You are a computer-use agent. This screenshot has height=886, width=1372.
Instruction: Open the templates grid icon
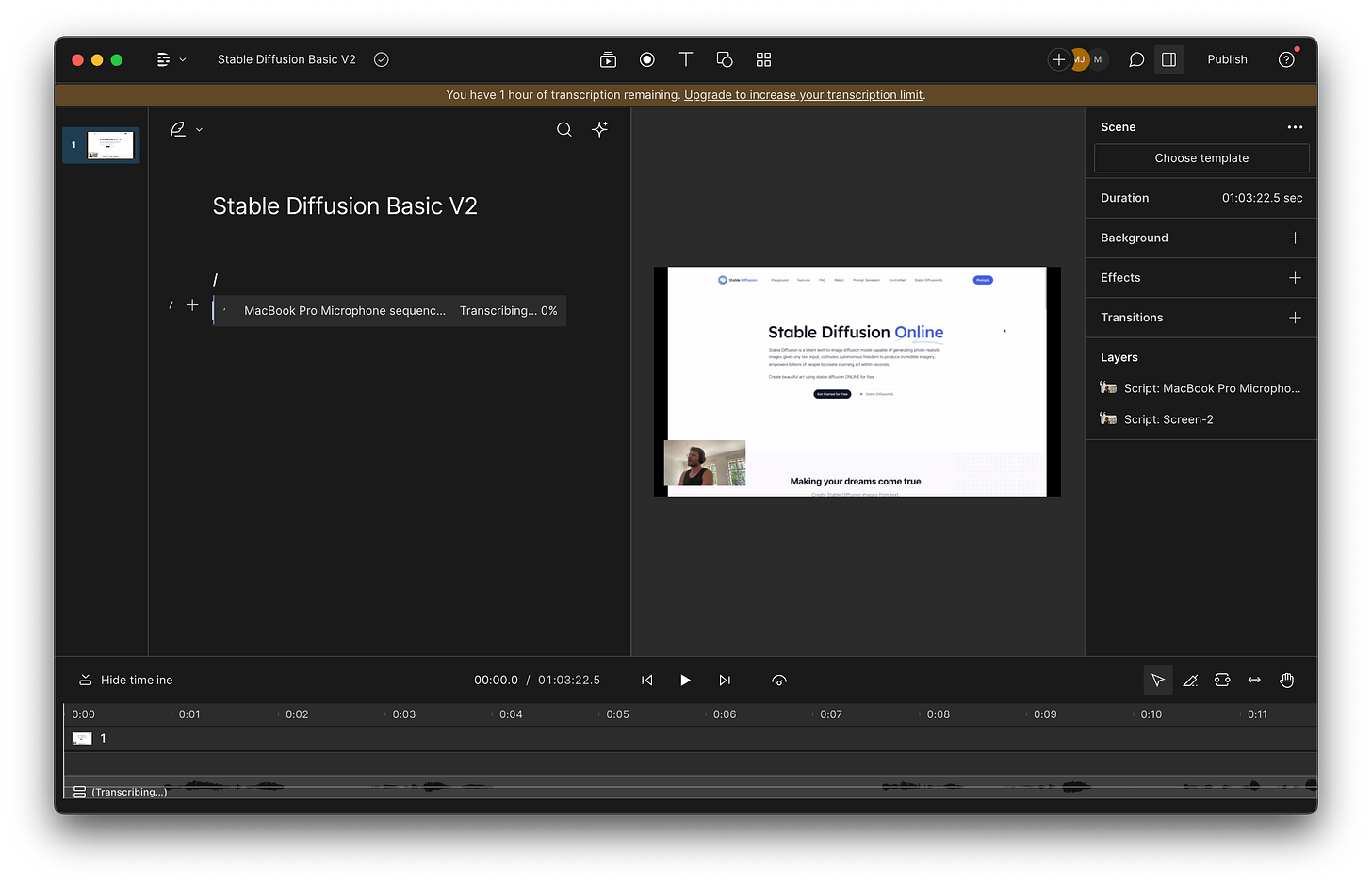click(763, 59)
